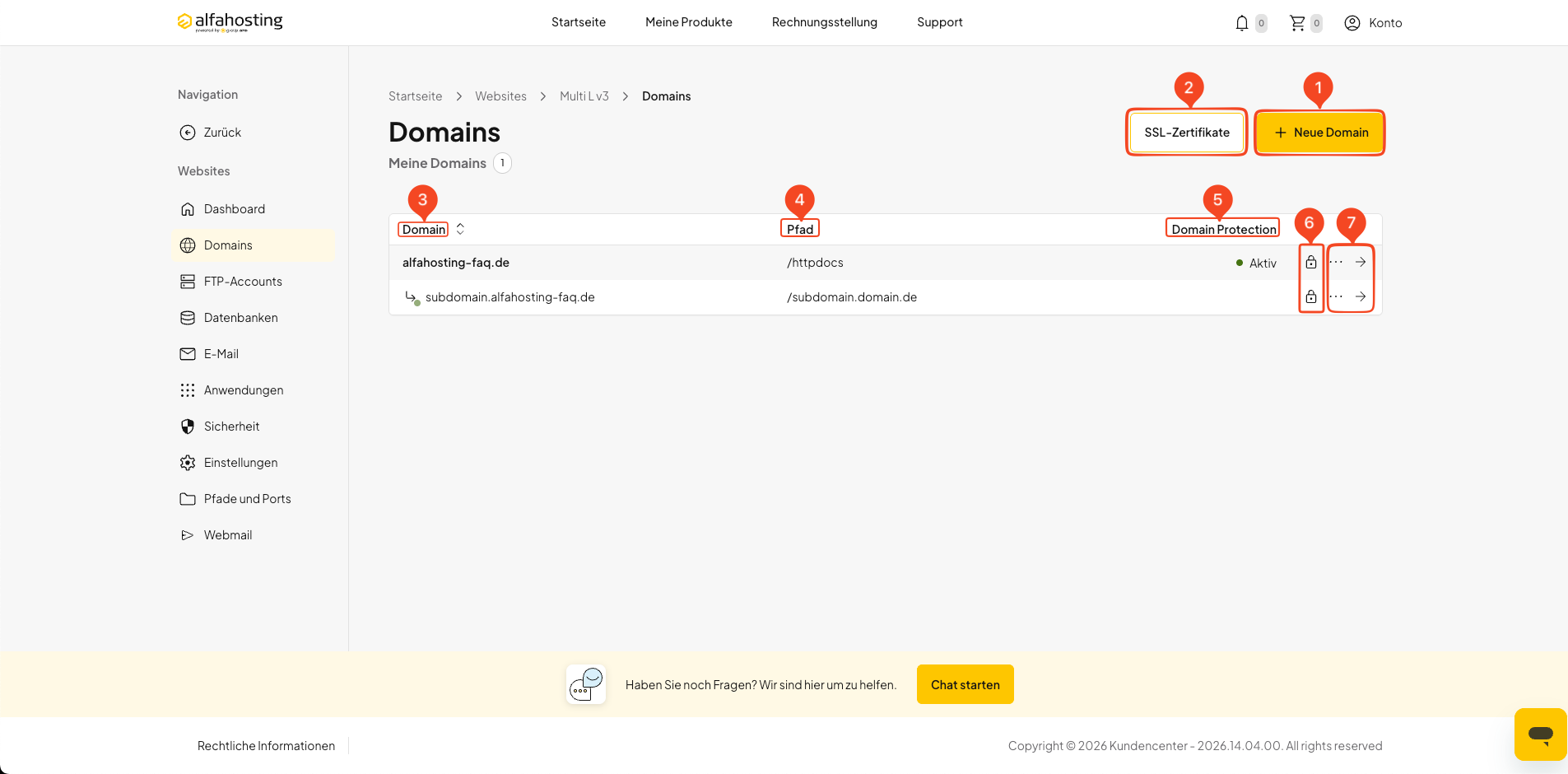This screenshot has height=774, width=1568.
Task: Open Dashboard in the sidebar
Action: tap(254, 209)
